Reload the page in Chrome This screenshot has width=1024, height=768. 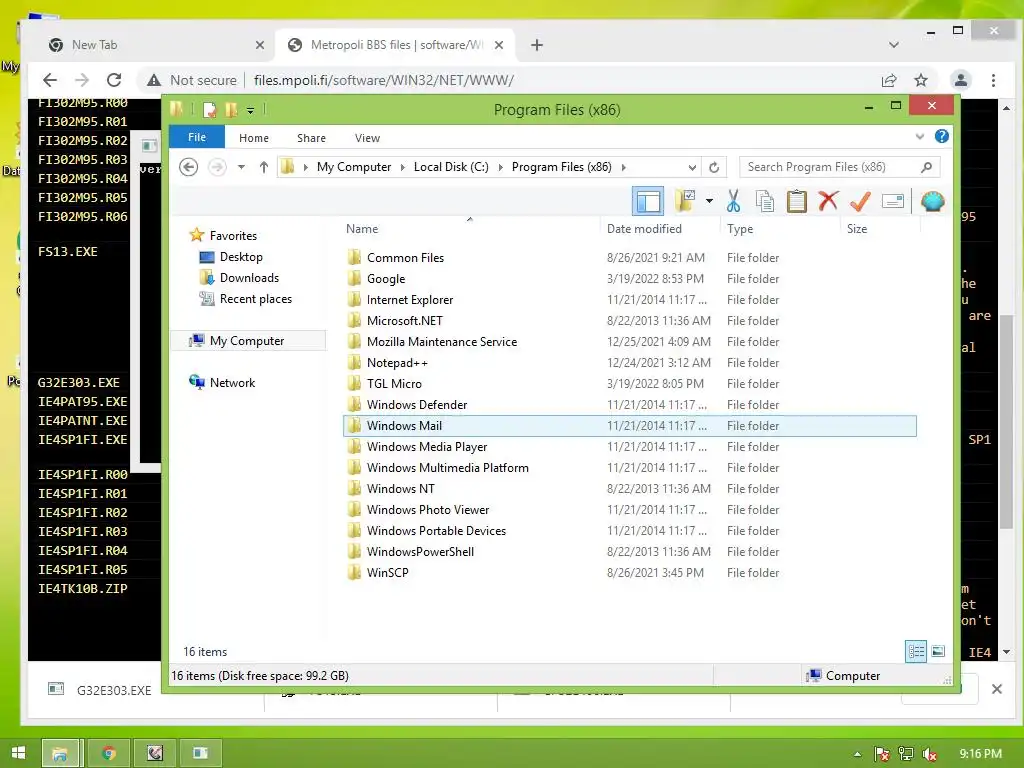(x=114, y=80)
